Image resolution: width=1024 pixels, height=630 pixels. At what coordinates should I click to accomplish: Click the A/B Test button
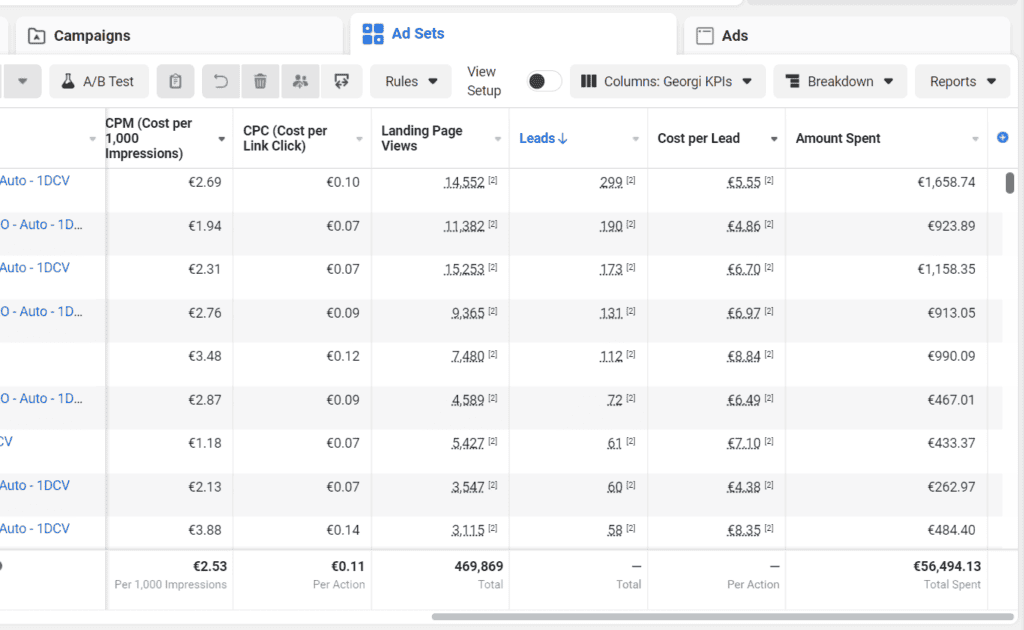(x=99, y=82)
